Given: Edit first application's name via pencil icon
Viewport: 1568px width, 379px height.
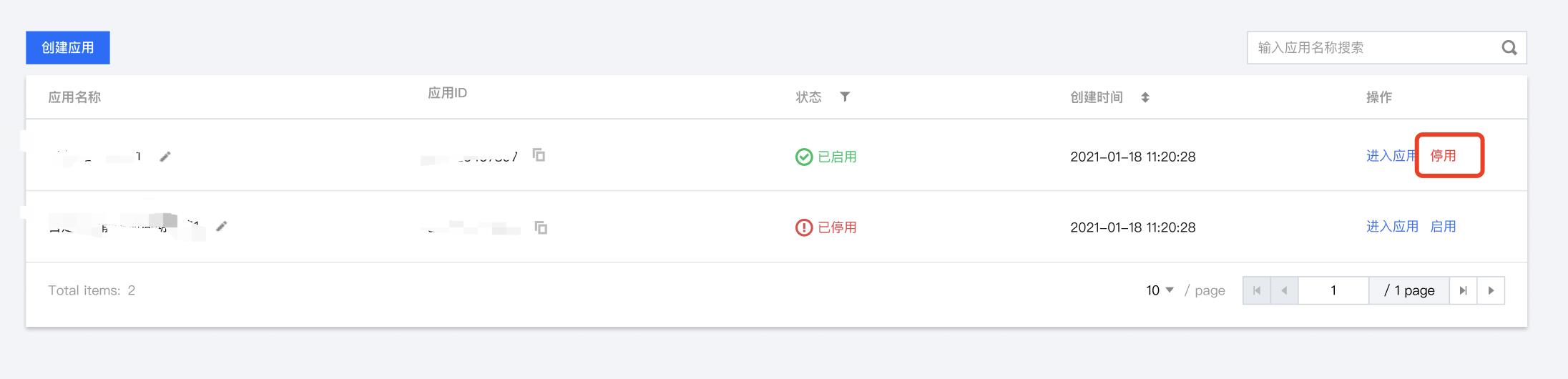Looking at the screenshot, I should (x=165, y=157).
